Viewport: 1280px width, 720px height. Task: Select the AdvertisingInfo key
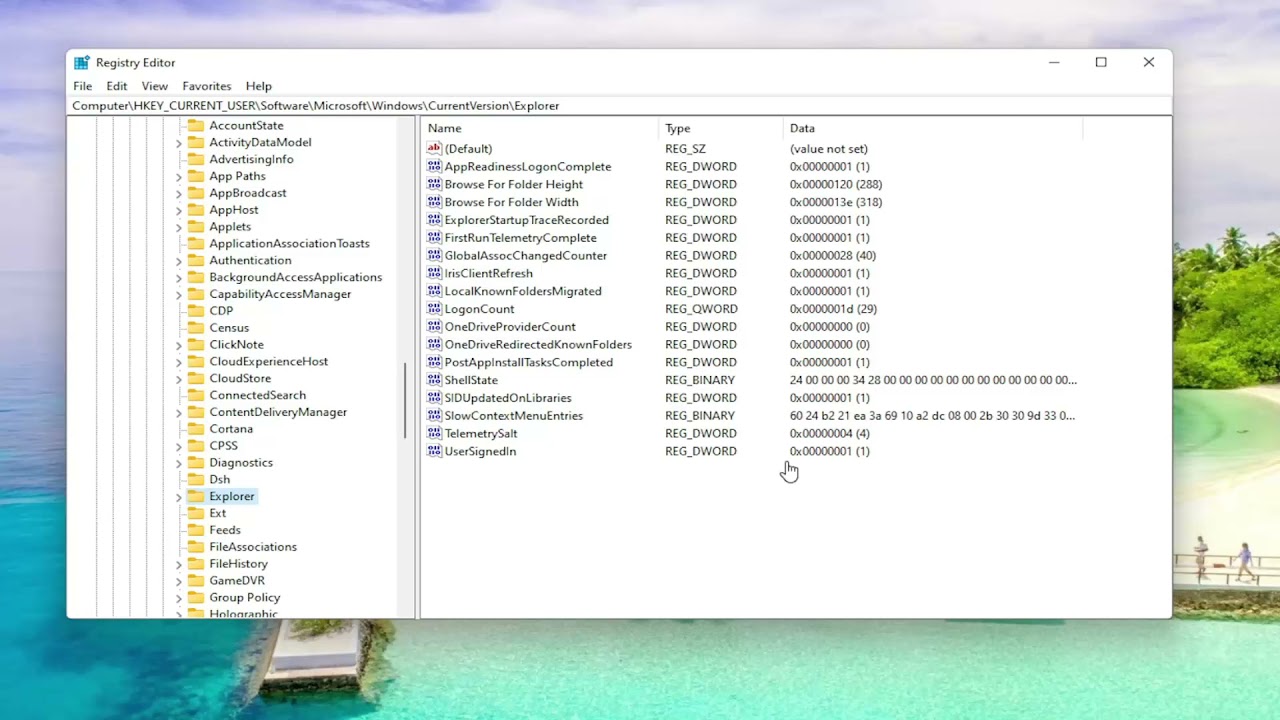251,159
